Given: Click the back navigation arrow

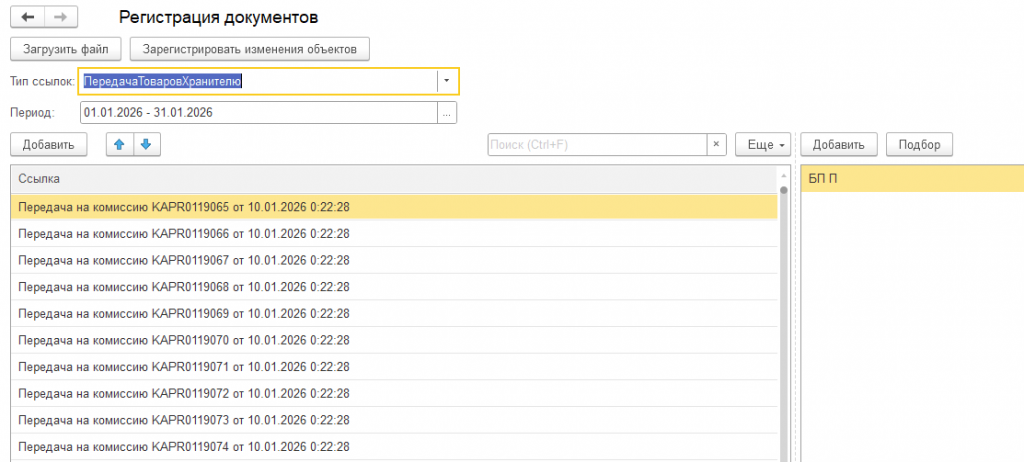Looking at the screenshot, I should pyautogui.click(x=27, y=18).
